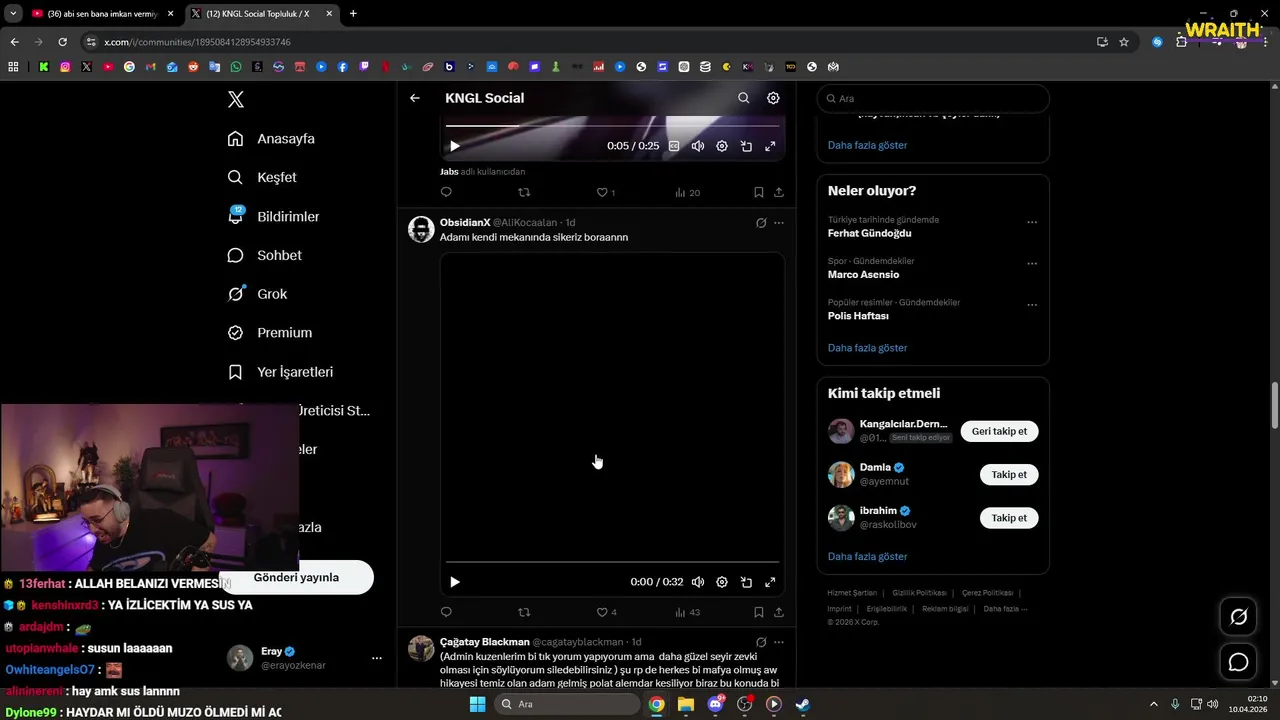Viewport: 1280px width, 720px height.
Task: Click Geri takip et for Kangalcılar.Dern
Action: [x=1000, y=431]
